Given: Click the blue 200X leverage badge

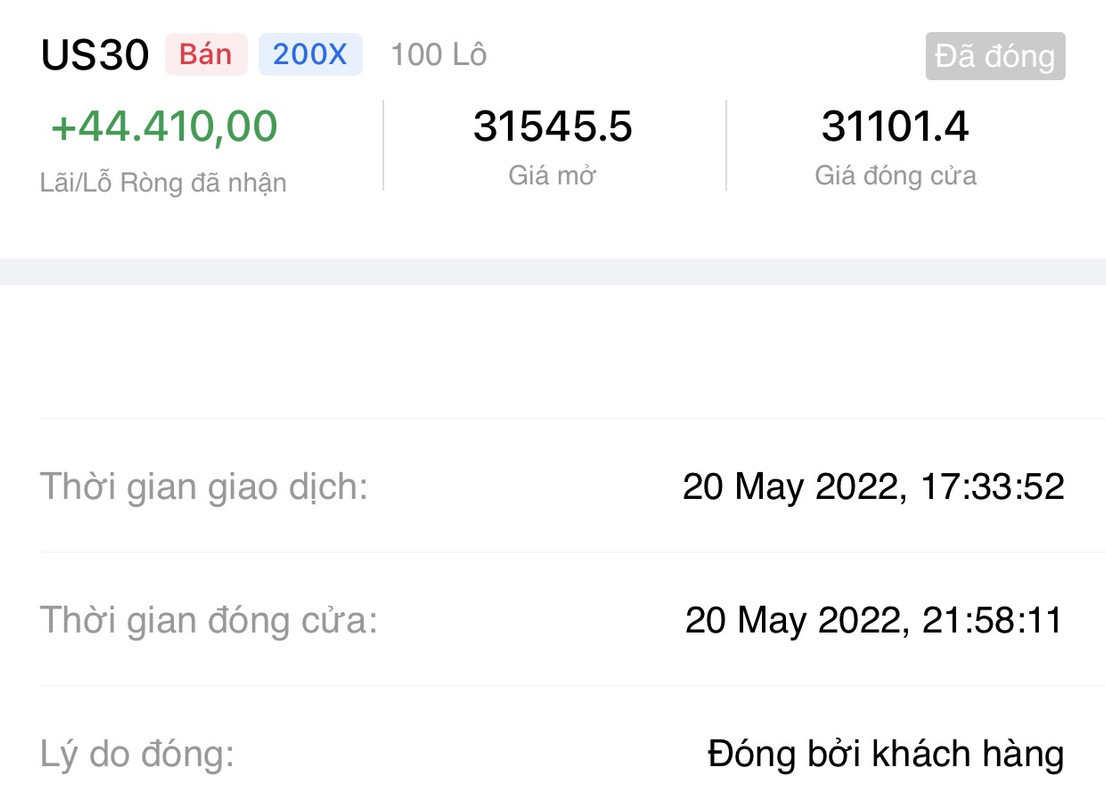Looking at the screenshot, I should [310, 55].
